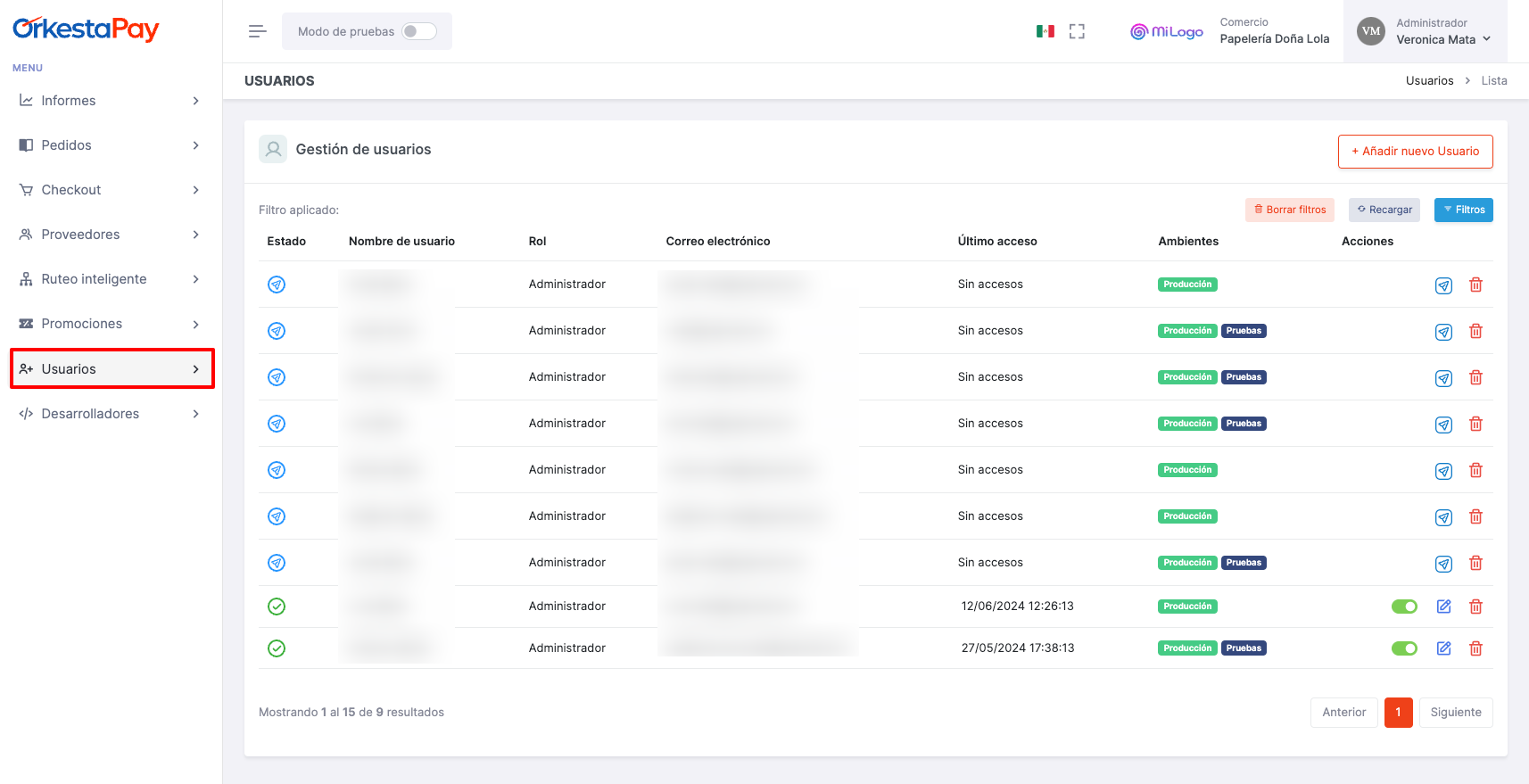Trash icon in the third user row
This screenshot has width=1529, height=784.
1476,377
